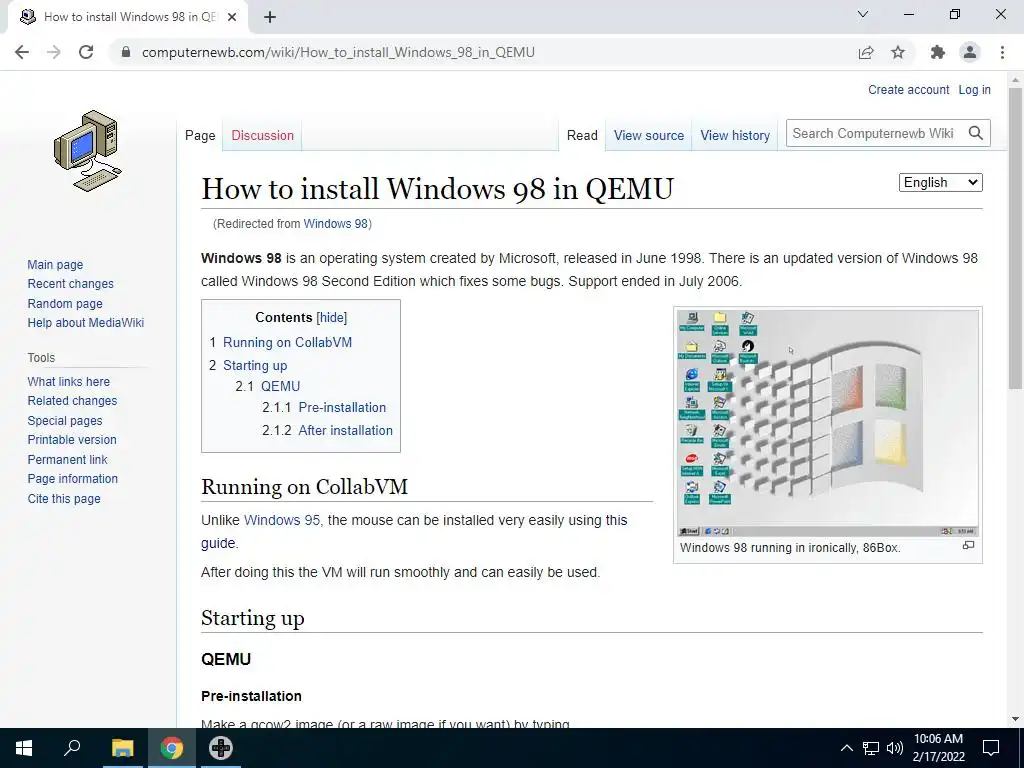Open Help about MediaWiki

86,323
